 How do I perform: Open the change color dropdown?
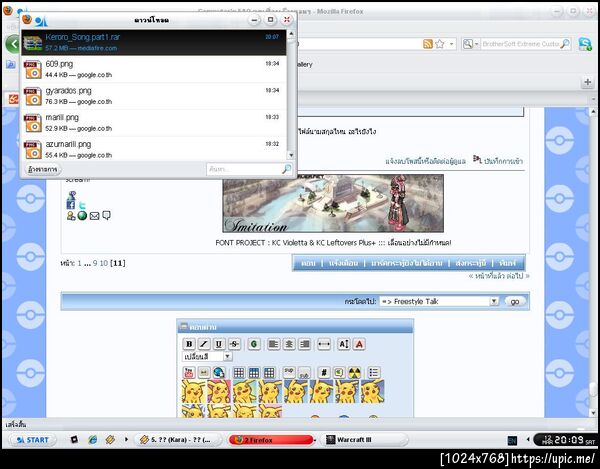pos(207,357)
